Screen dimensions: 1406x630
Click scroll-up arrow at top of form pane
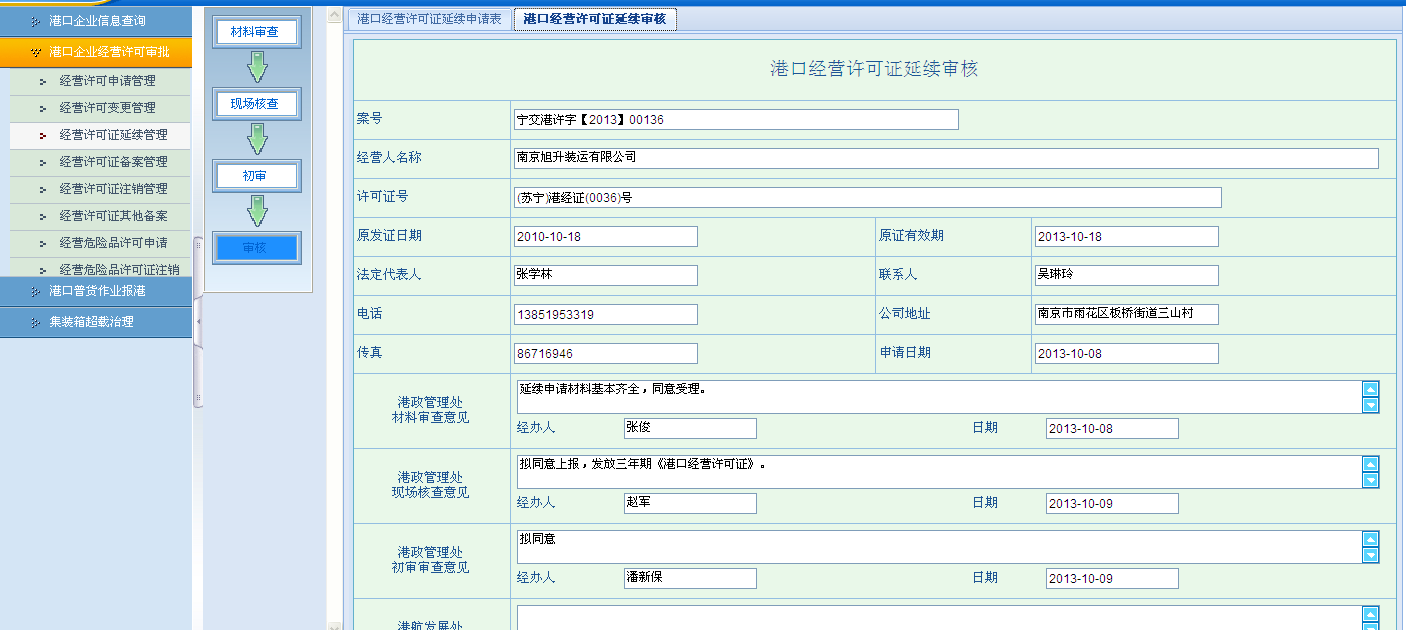pyautogui.click(x=334, y=16)
